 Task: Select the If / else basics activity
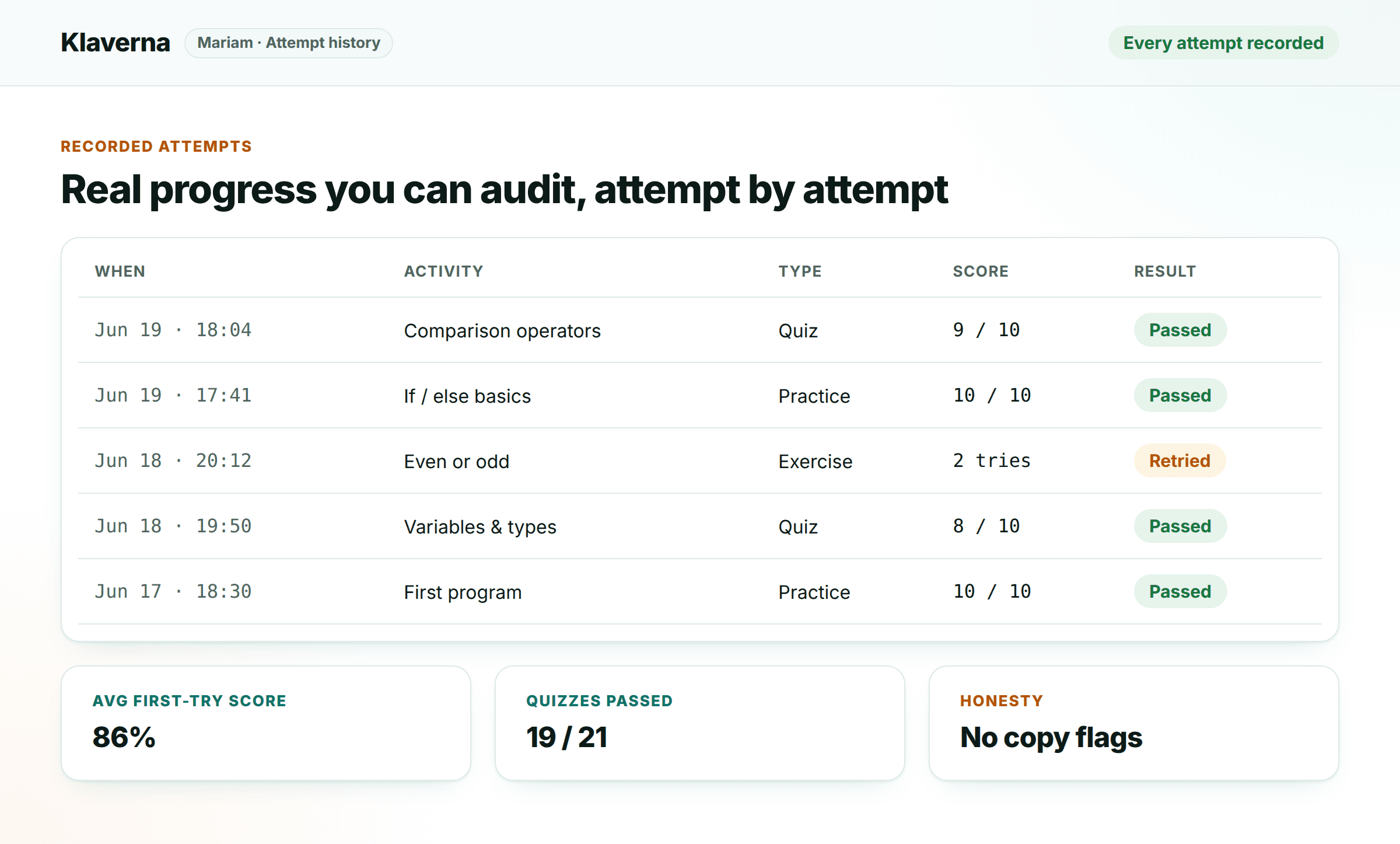pos(467,396)
